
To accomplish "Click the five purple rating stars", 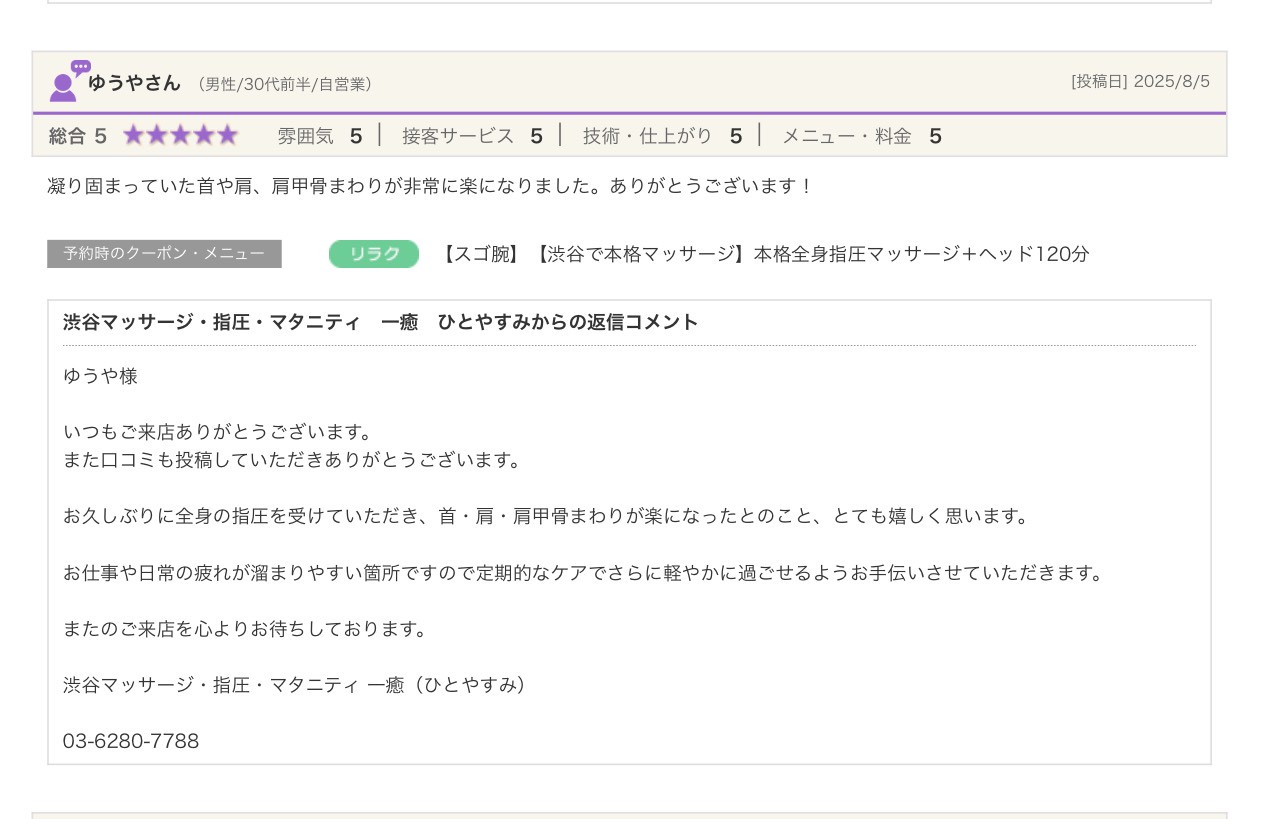I will 180,136.
